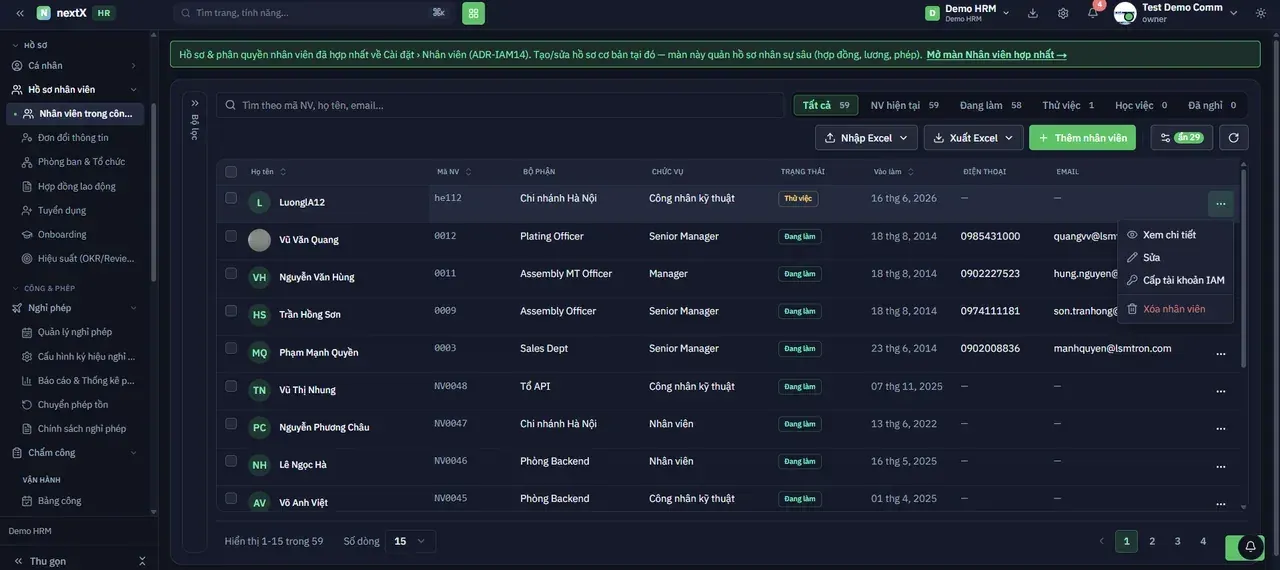The width and height of the screenshot is (1280, 570).
Task: Click the VH avatar of Nguyễn Văn Hùng
Action: (259, 277)
